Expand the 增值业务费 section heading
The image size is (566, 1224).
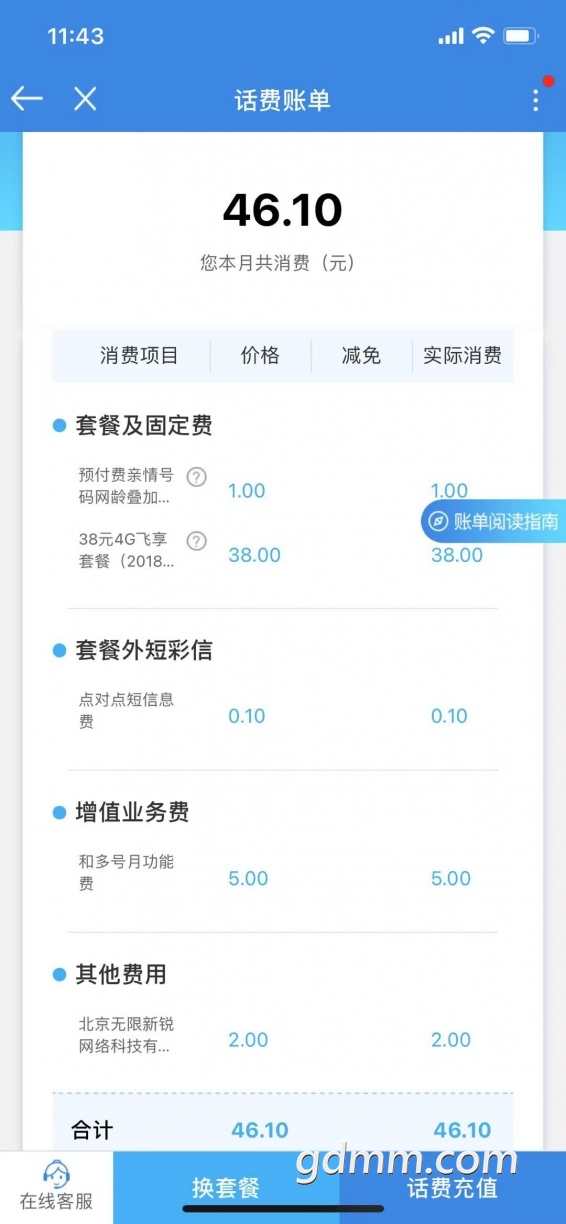pos(132,812)
